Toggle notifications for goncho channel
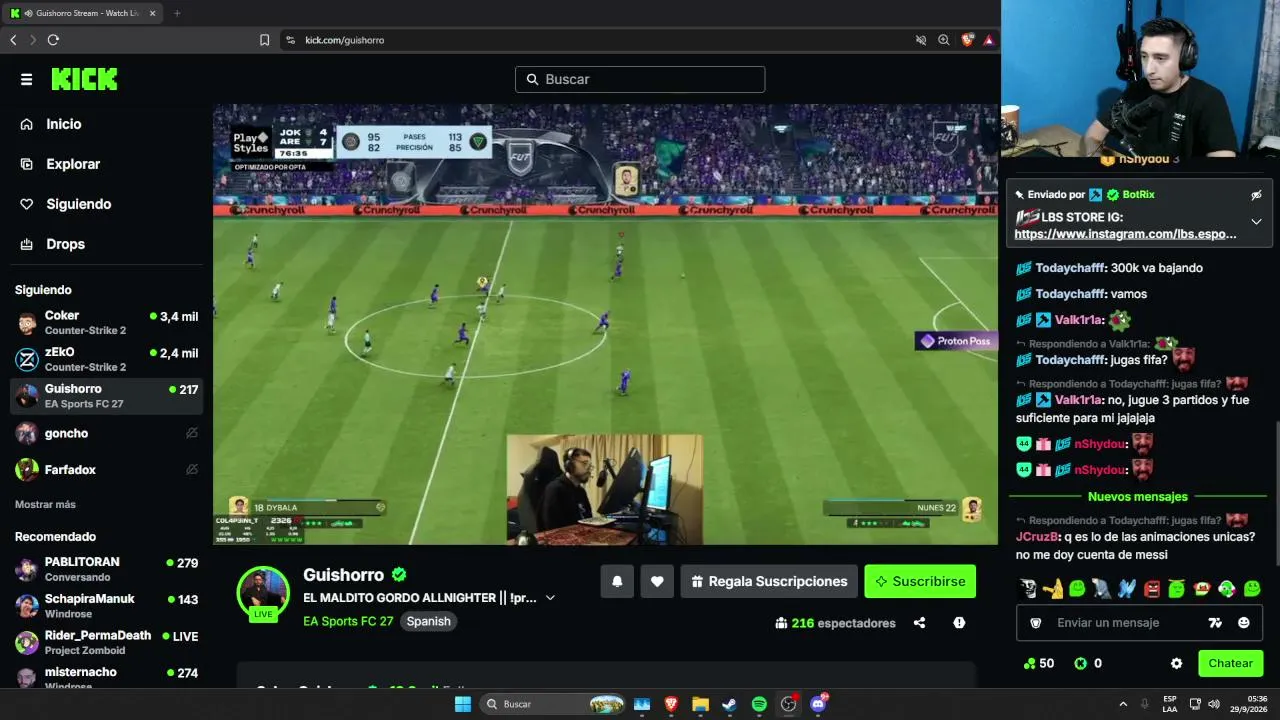Viewport: 1280px width, 720px height. coord(192,433)
